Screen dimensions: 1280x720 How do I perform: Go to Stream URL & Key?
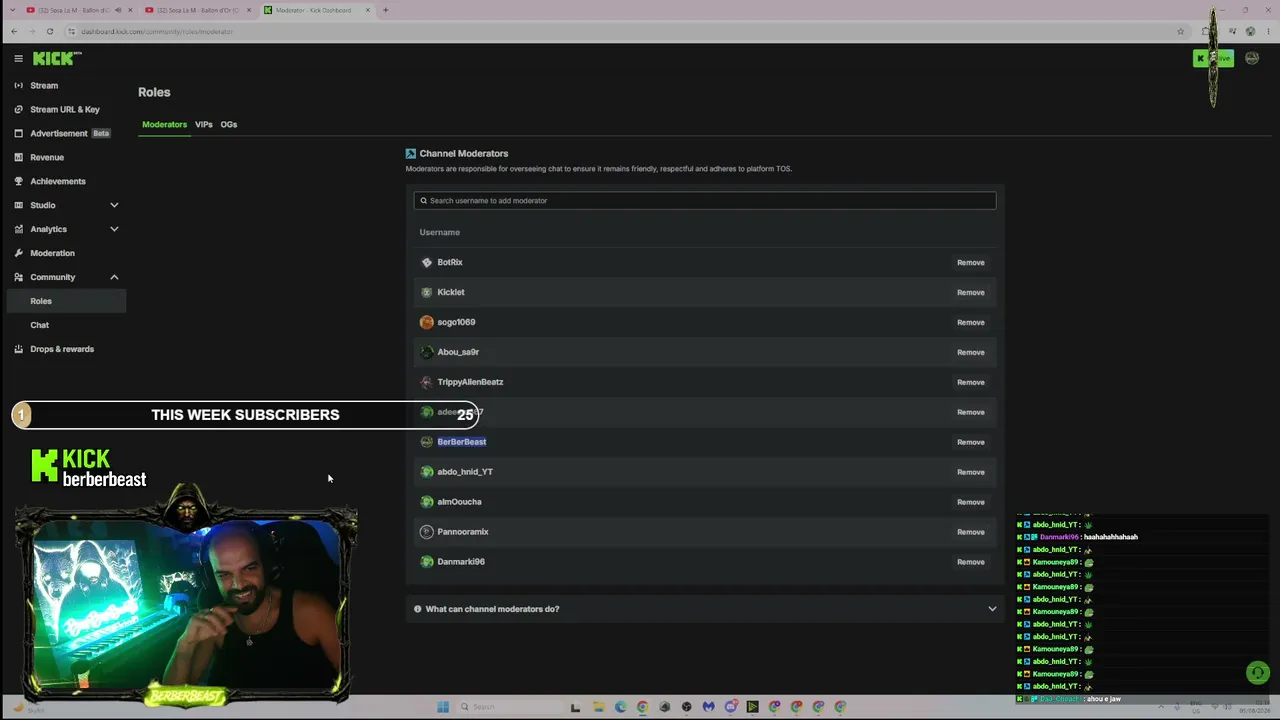pos(65,110)
